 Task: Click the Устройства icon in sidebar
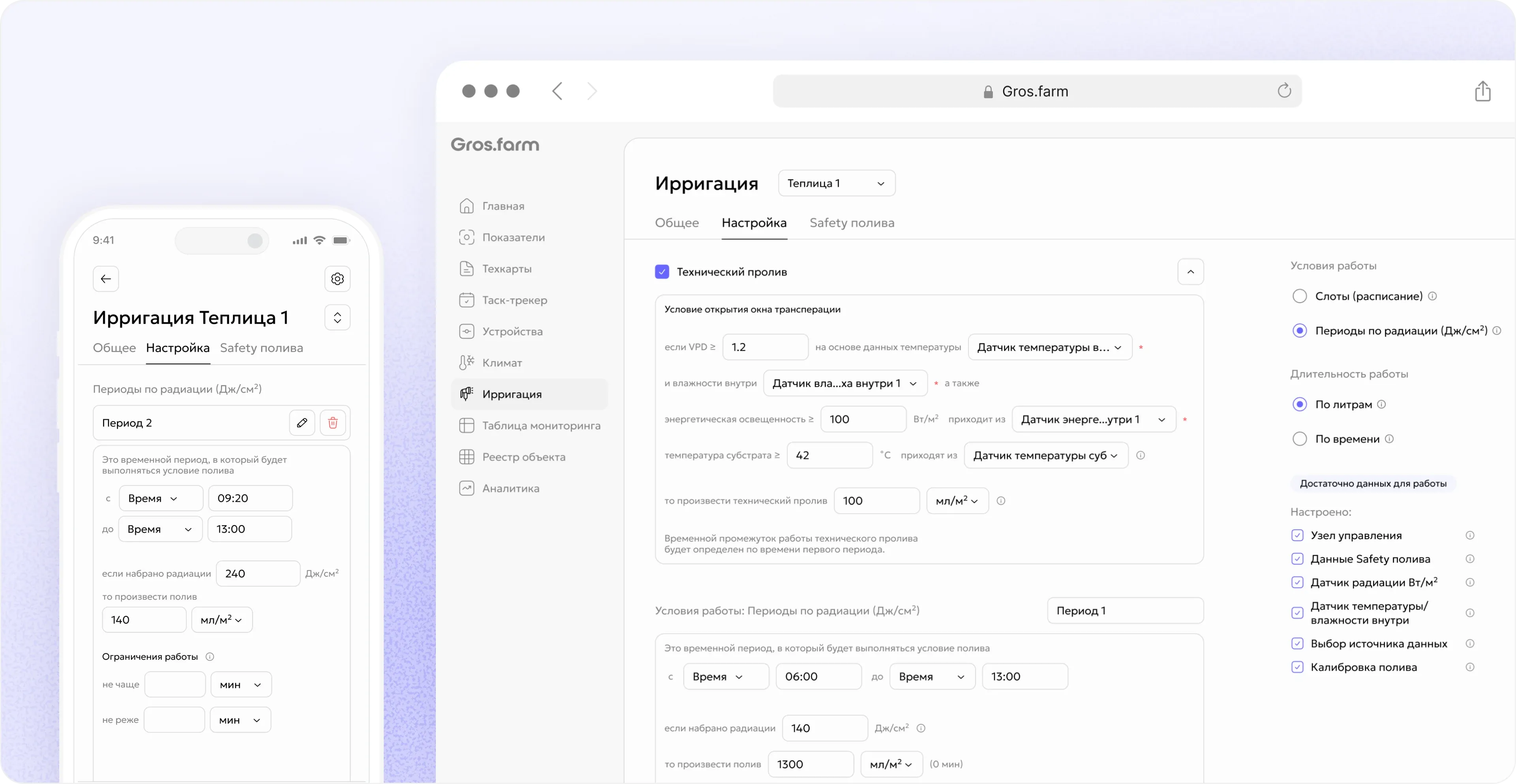point(466,331)
